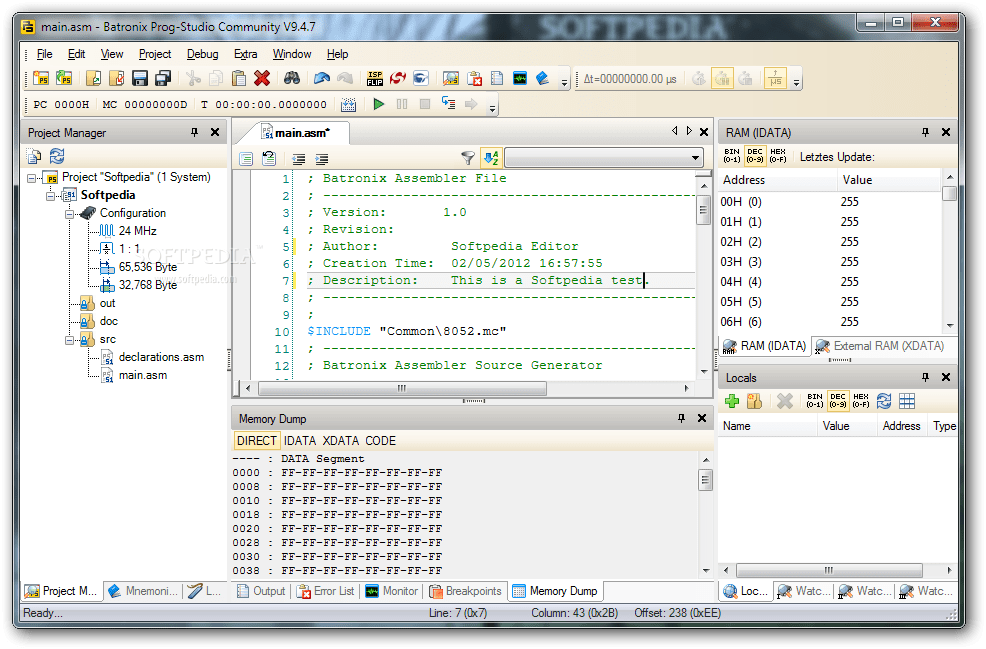The height and width of the screenshot is (649, 986).
Task: Open the Debug menu
Action: [x=202, y=54]
